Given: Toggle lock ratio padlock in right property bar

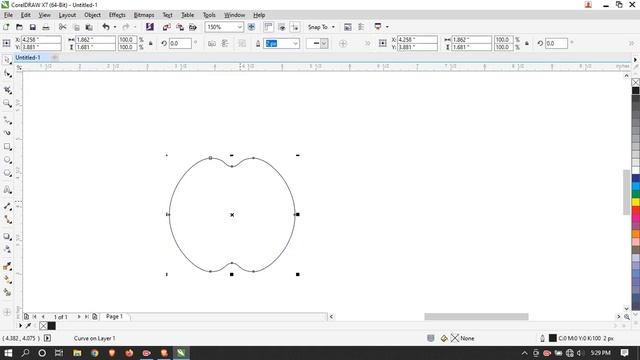Looking at the screenshot, I should [527, 43].
